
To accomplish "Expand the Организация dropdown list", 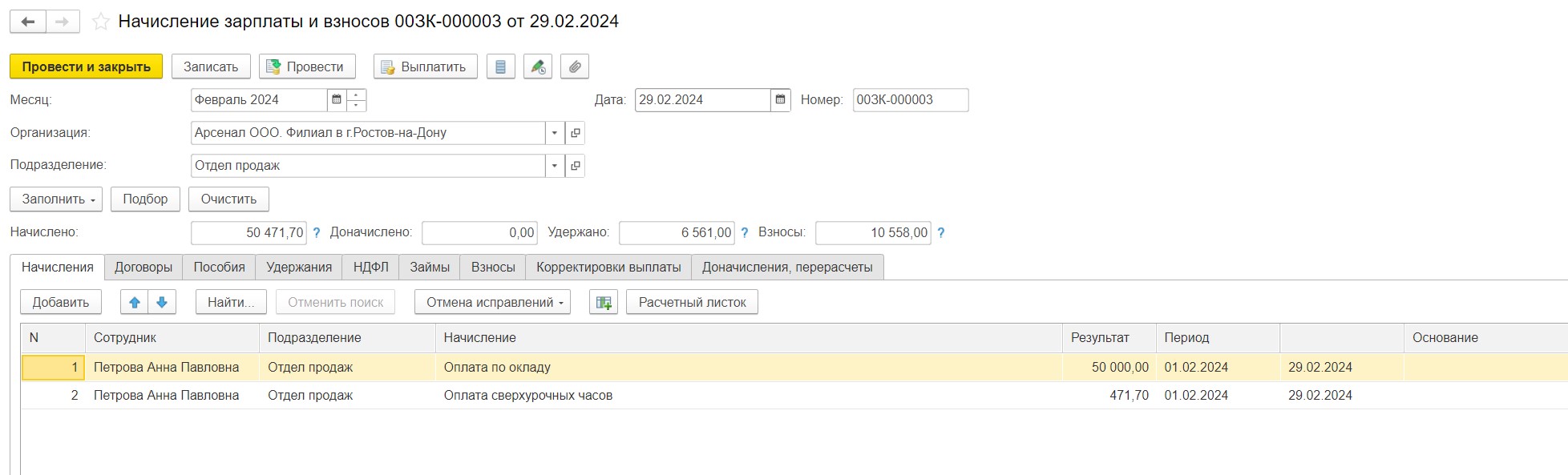I will click(x=555, y=133).
